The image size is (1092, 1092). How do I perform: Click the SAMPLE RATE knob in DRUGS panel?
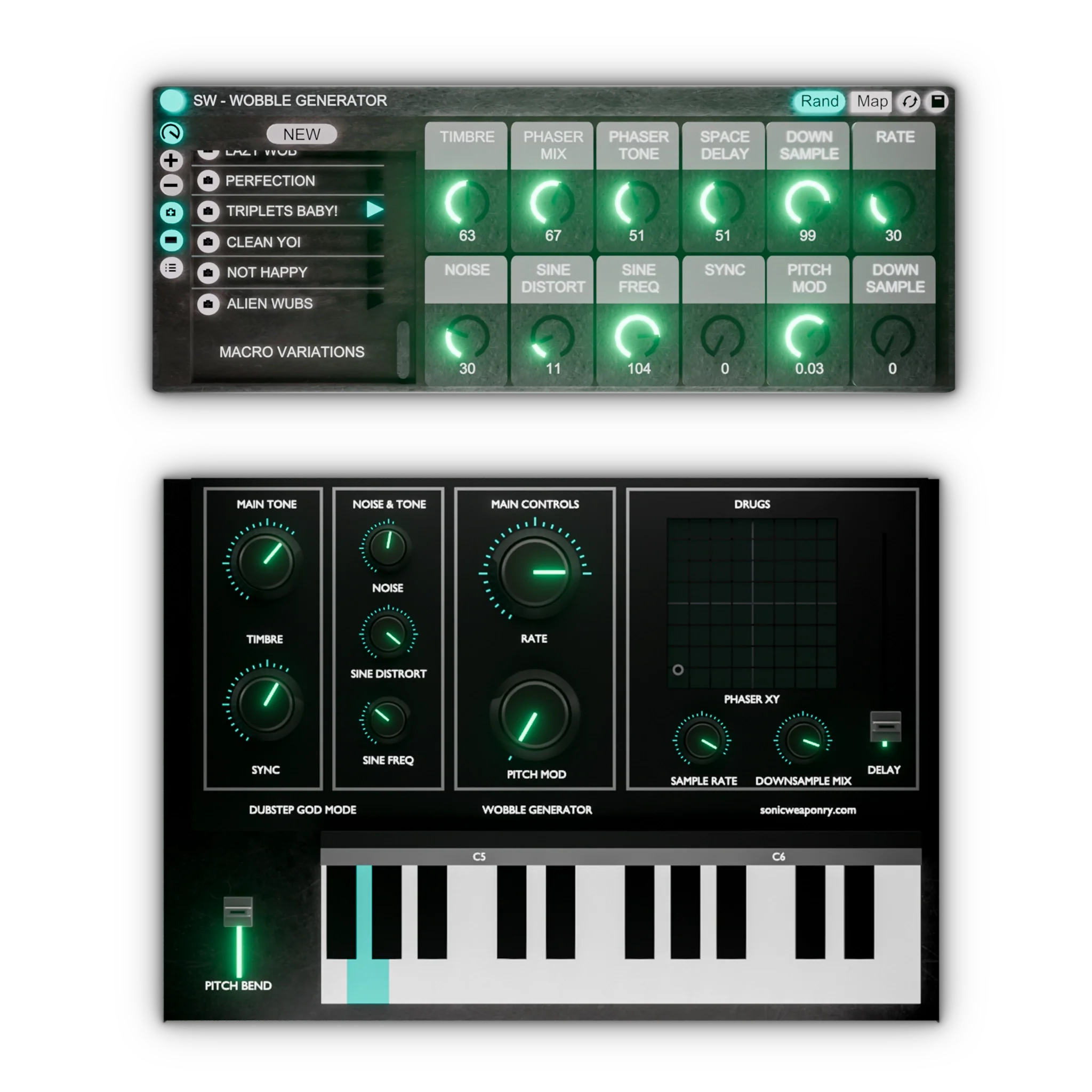click(702, 741)
